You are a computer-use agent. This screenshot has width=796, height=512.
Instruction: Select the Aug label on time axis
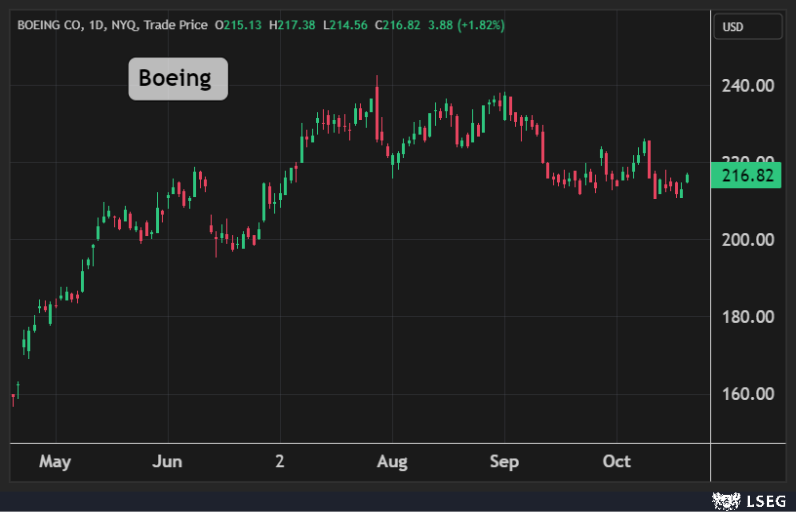coord(392,461)
